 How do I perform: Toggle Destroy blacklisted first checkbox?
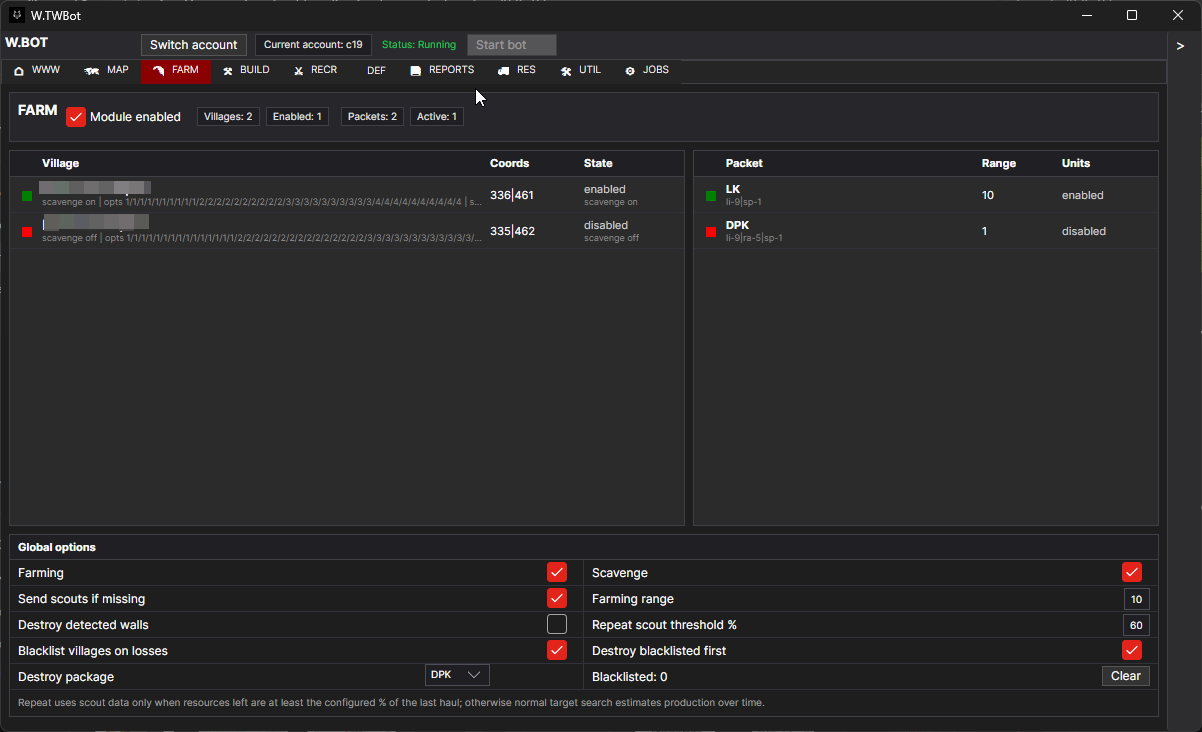[1132, 650]
